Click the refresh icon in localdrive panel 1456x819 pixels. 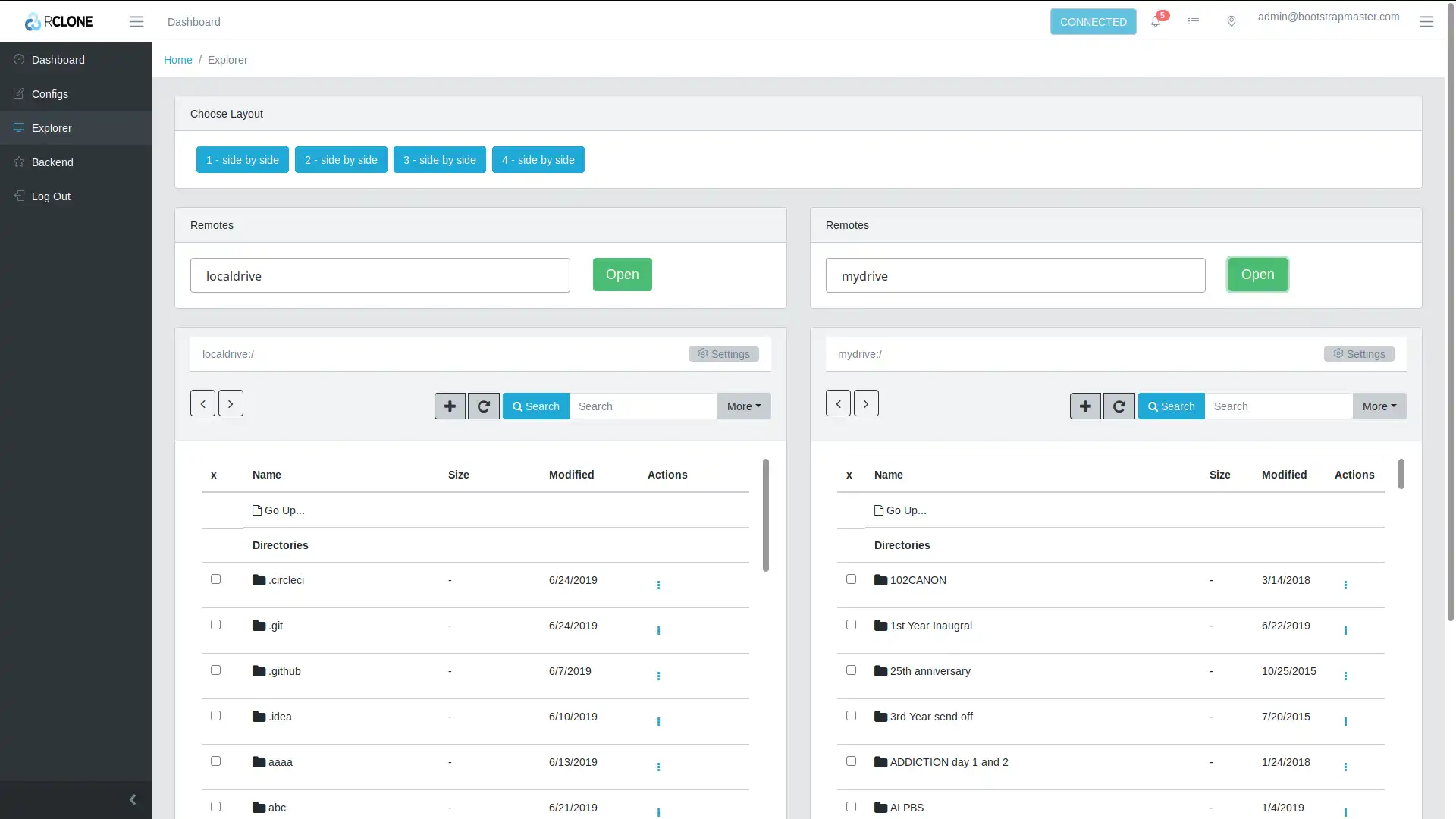point(483,406)
